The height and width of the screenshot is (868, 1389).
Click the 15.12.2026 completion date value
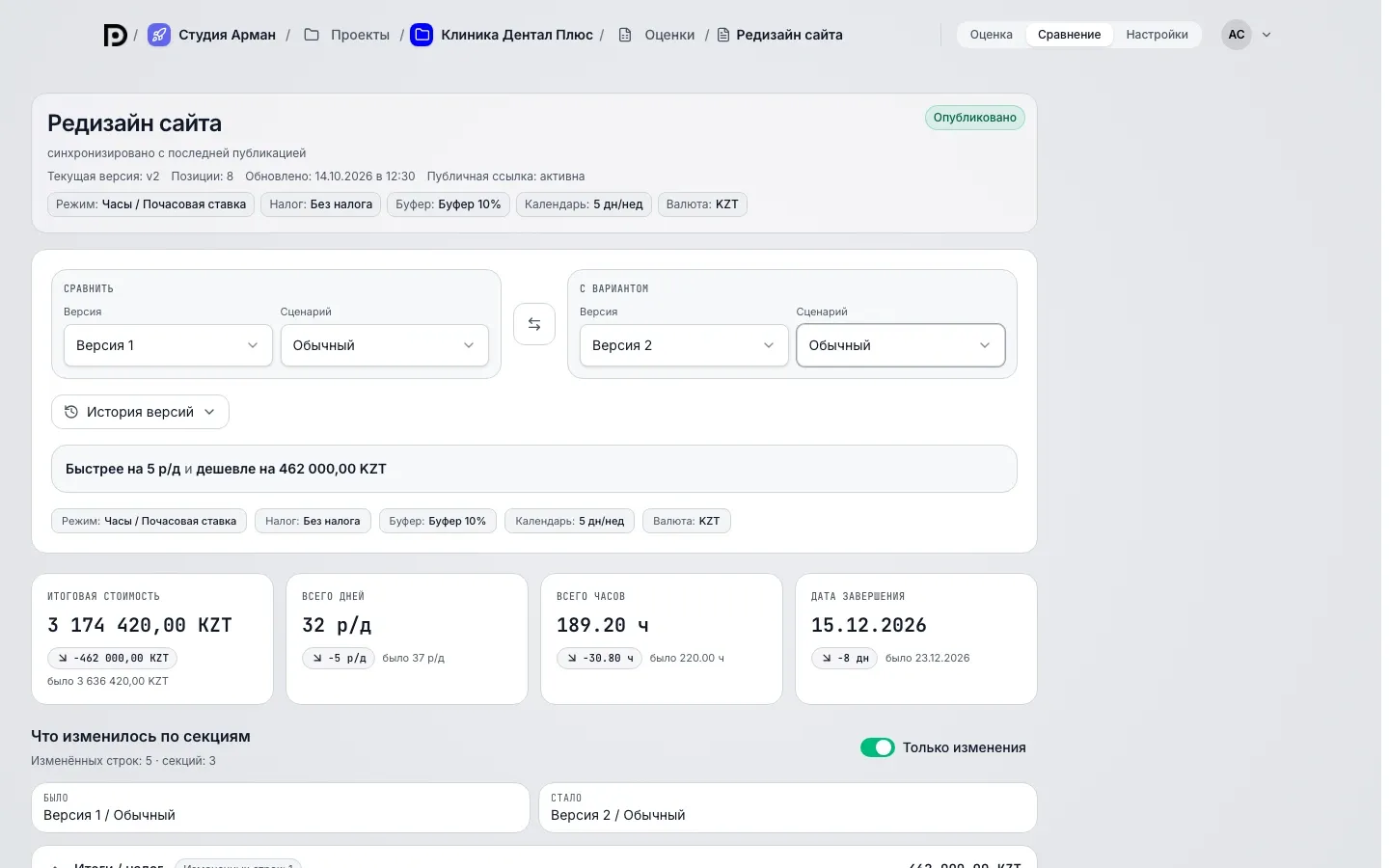[x=869, y=625]
